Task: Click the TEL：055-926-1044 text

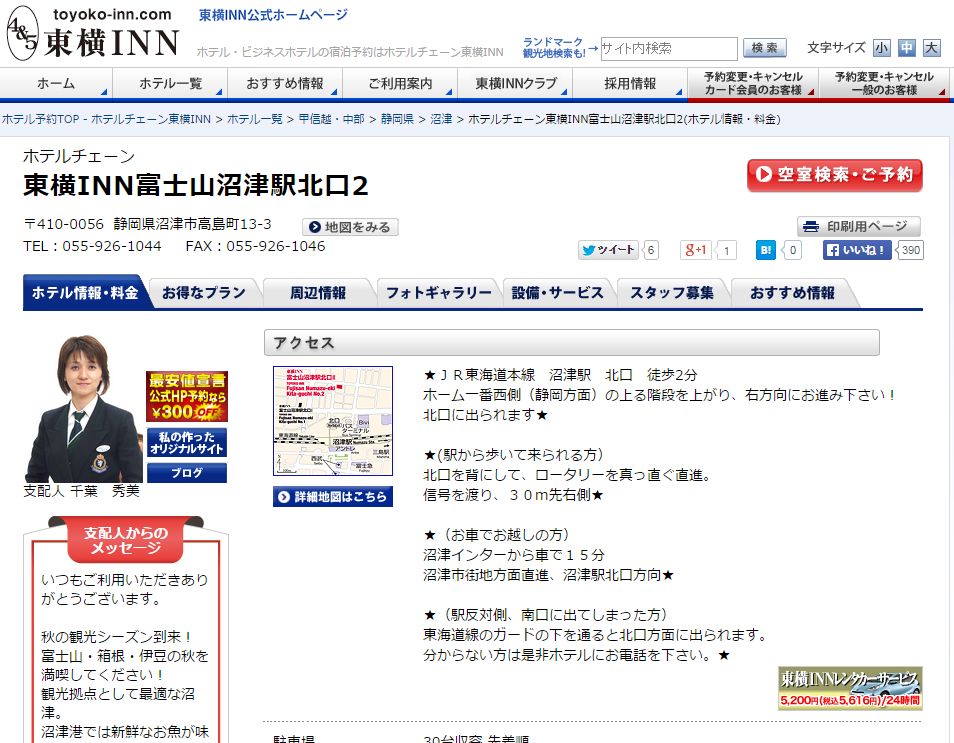Action: (92, 246)
